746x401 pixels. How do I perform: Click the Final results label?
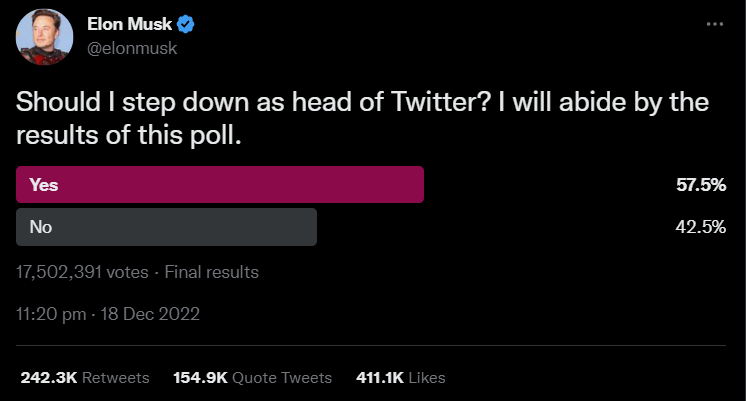click(211, 272)
